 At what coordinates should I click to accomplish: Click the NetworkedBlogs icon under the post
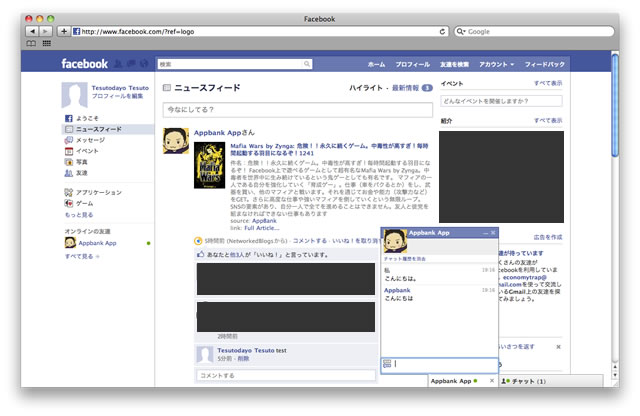[x=198, y=241]
